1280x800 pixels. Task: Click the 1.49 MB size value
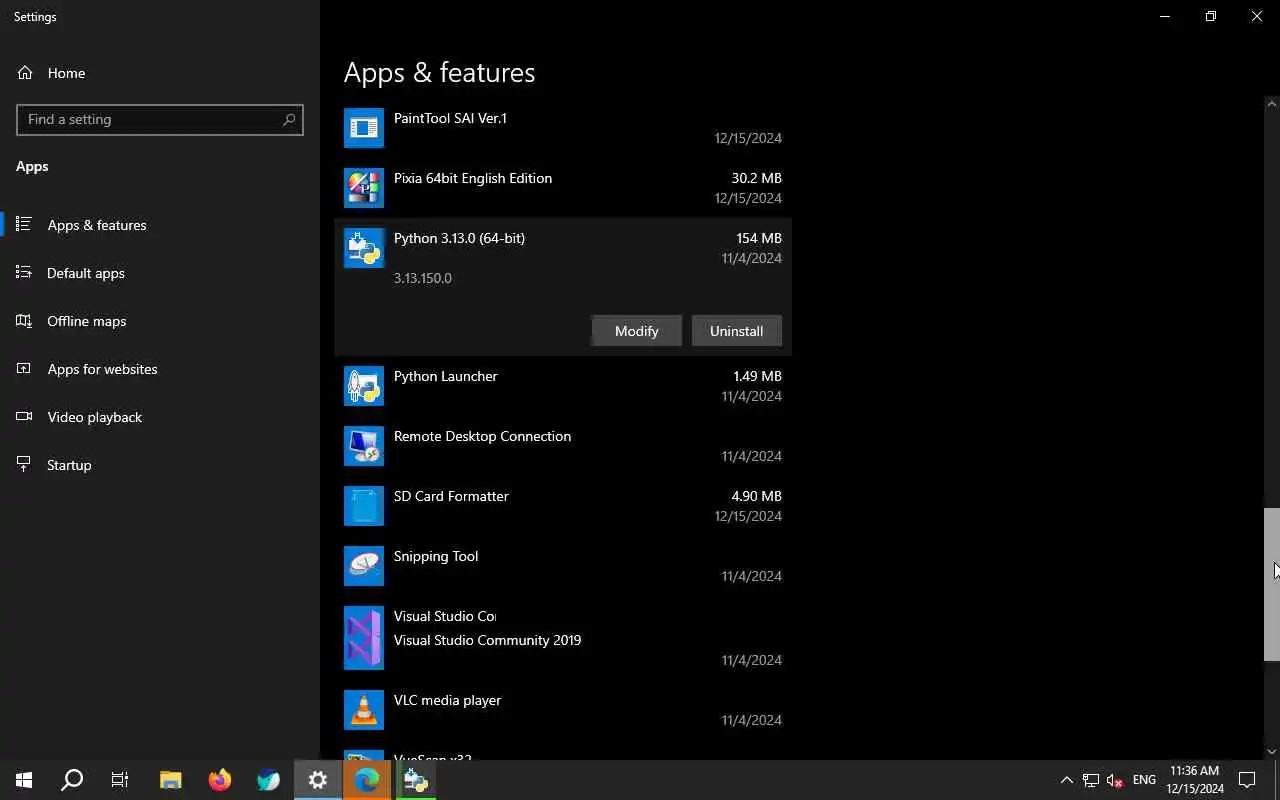tap(757, 376)
